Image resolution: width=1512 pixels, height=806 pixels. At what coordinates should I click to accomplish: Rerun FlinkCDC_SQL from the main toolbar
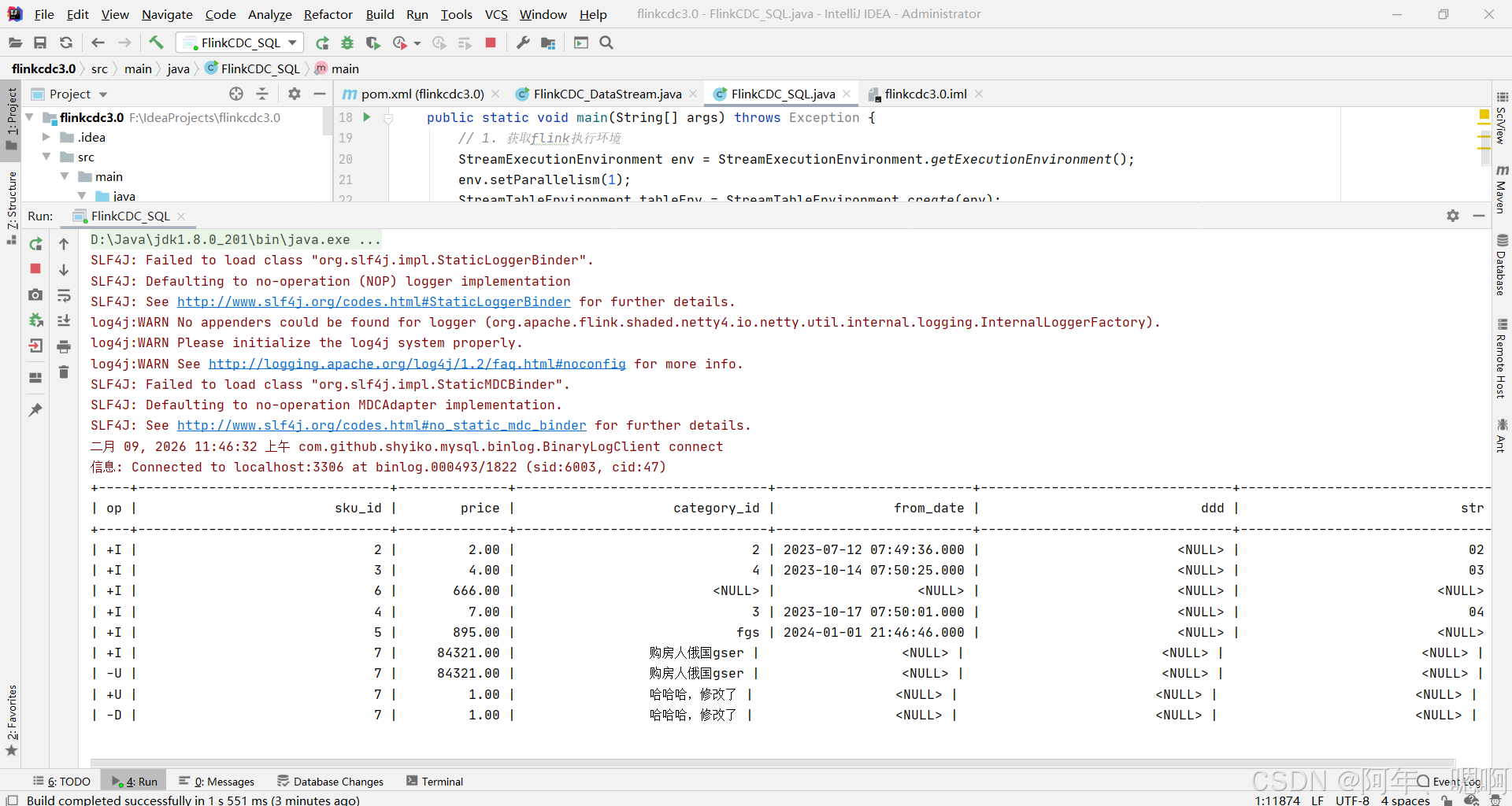pyautogui.click(x=322, y=43)
